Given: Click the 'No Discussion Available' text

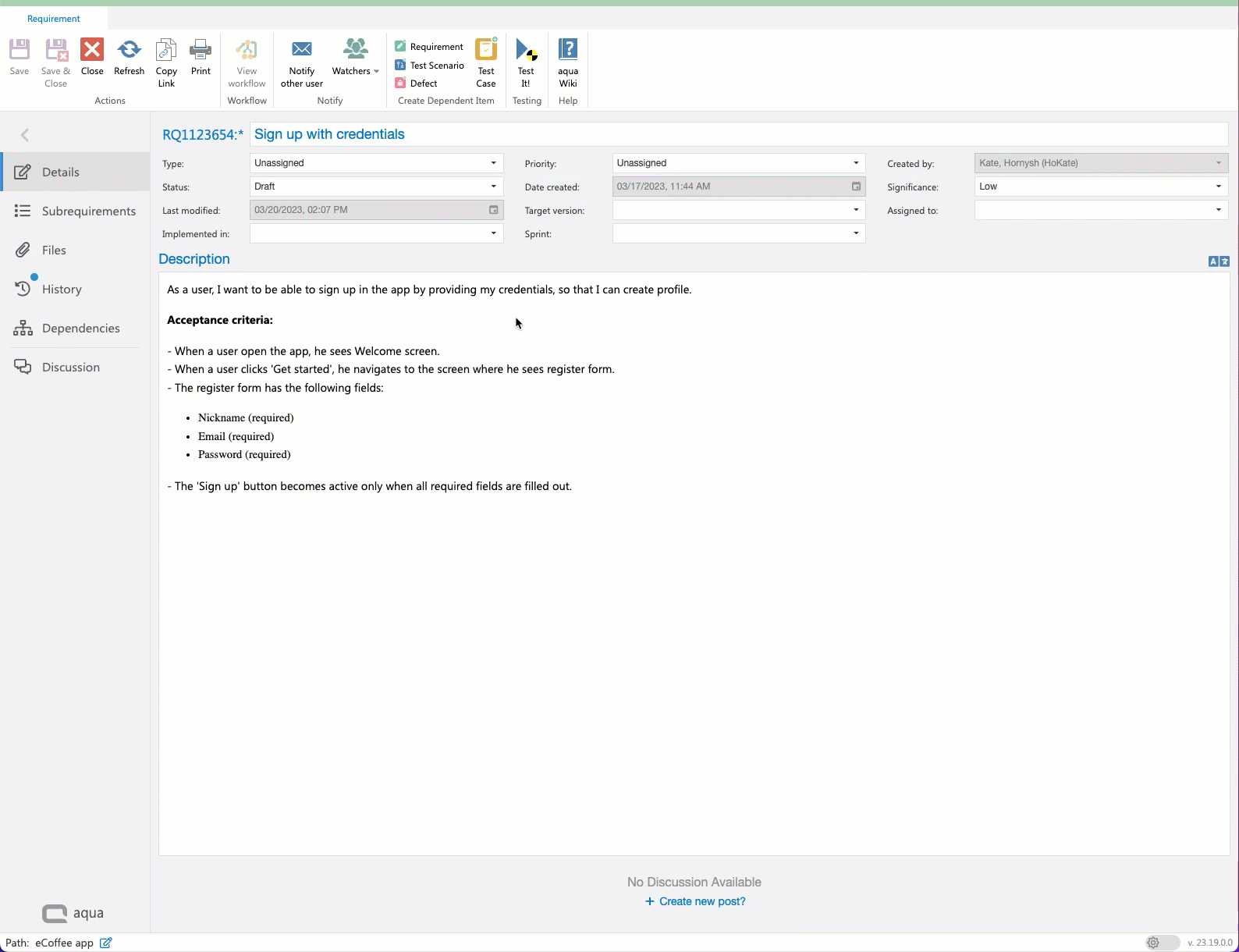Looking at the screenshot, I should tap(694, 882).
